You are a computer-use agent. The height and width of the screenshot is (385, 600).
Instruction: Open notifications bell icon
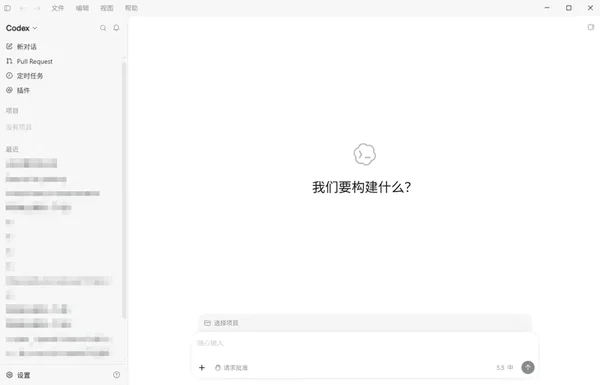116,28
